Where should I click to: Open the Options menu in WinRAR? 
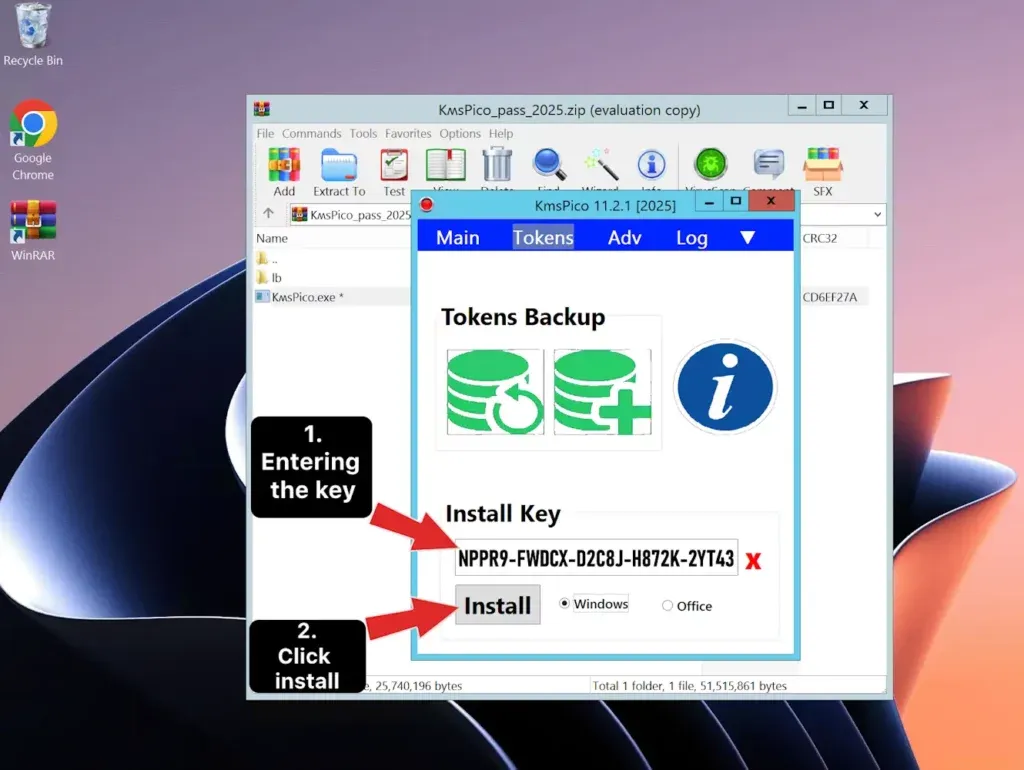tap(460, 133)
